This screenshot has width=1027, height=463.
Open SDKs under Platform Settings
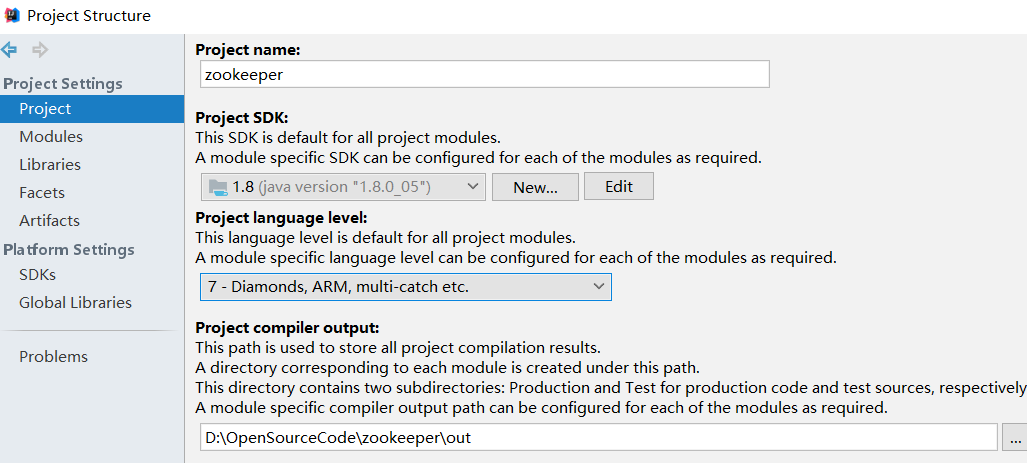(x=37, y=275)
